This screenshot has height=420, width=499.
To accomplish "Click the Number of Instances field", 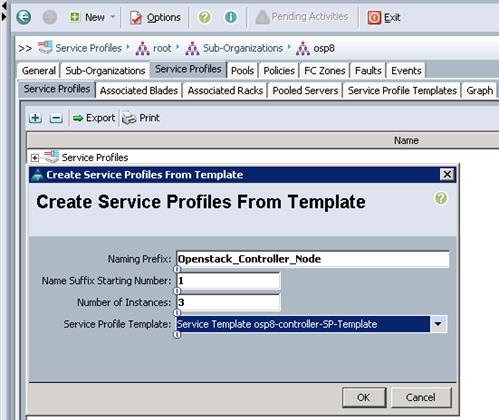I will point(228,302).
